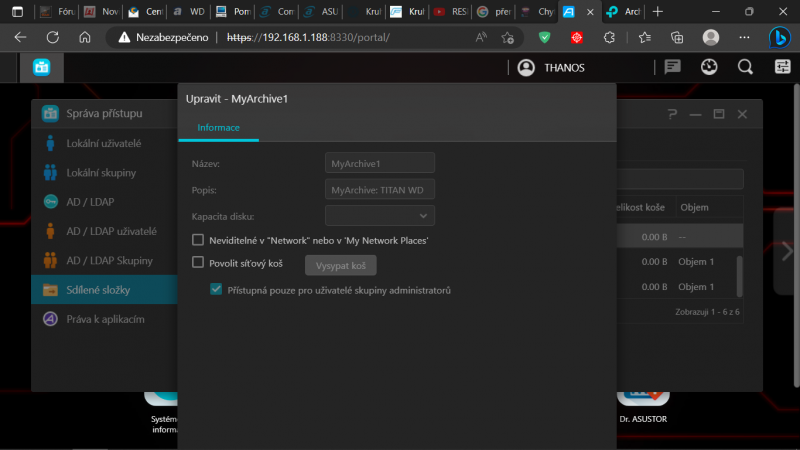
Task: Open help icon of Správa přístupu window
Action: pyautogui.click(x=672, y=114)
